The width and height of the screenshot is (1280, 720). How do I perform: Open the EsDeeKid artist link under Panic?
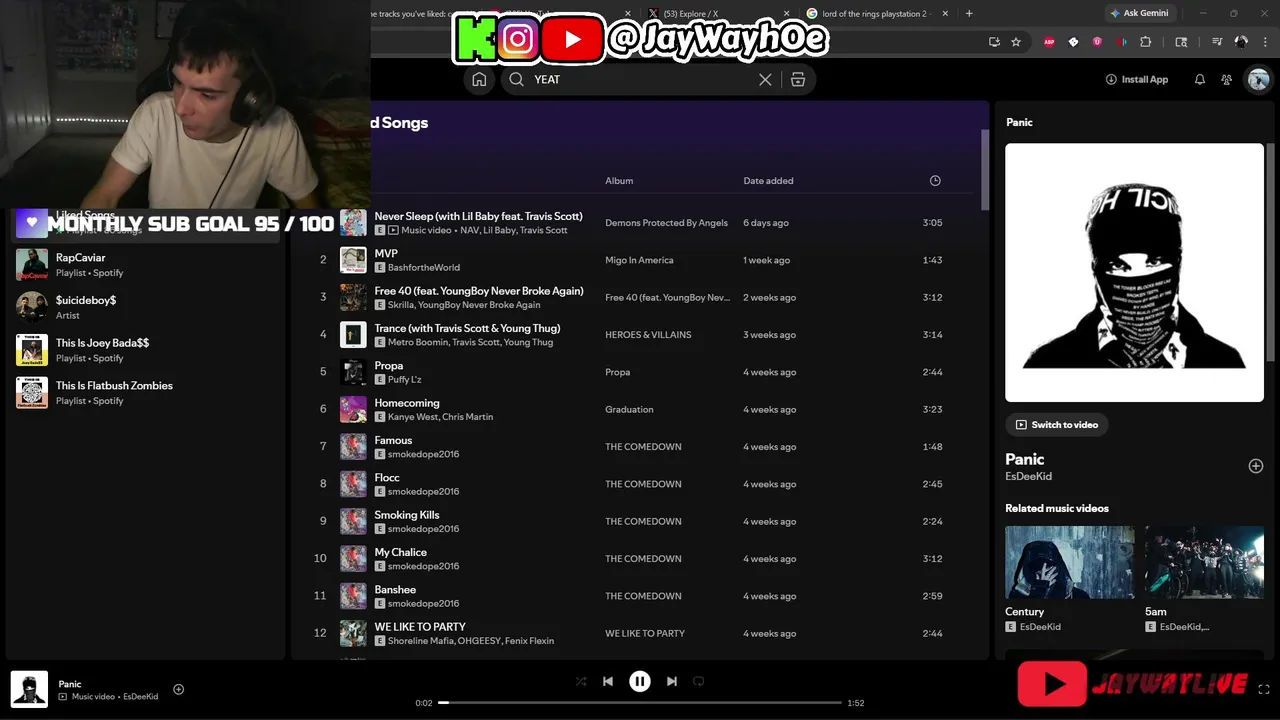[x=1028, y=477]
